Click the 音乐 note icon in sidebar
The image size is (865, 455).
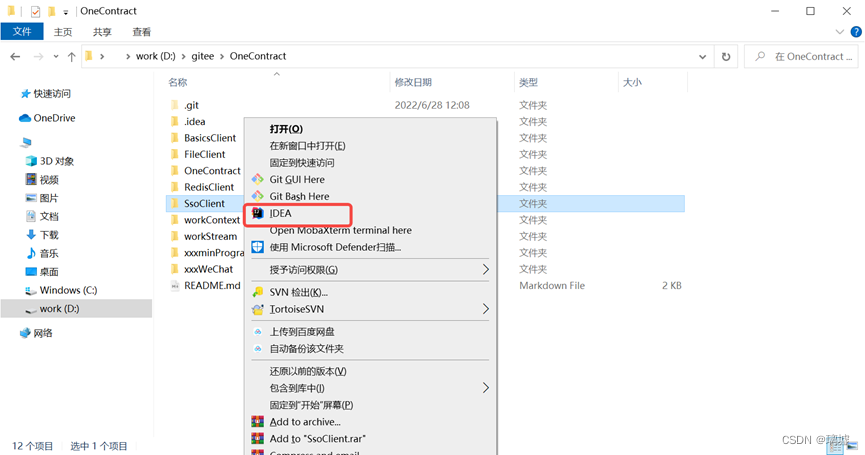click(x=31, y=253)
